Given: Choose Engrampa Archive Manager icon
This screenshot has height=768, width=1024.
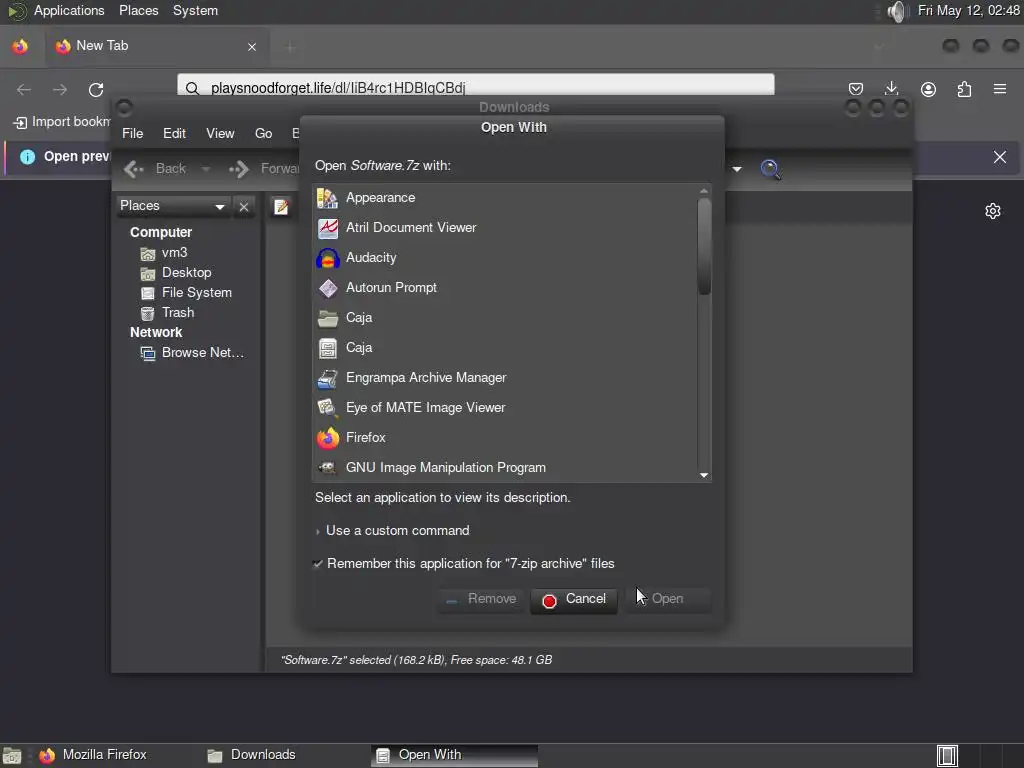Looking at the screenshot, I should [327, 377].
